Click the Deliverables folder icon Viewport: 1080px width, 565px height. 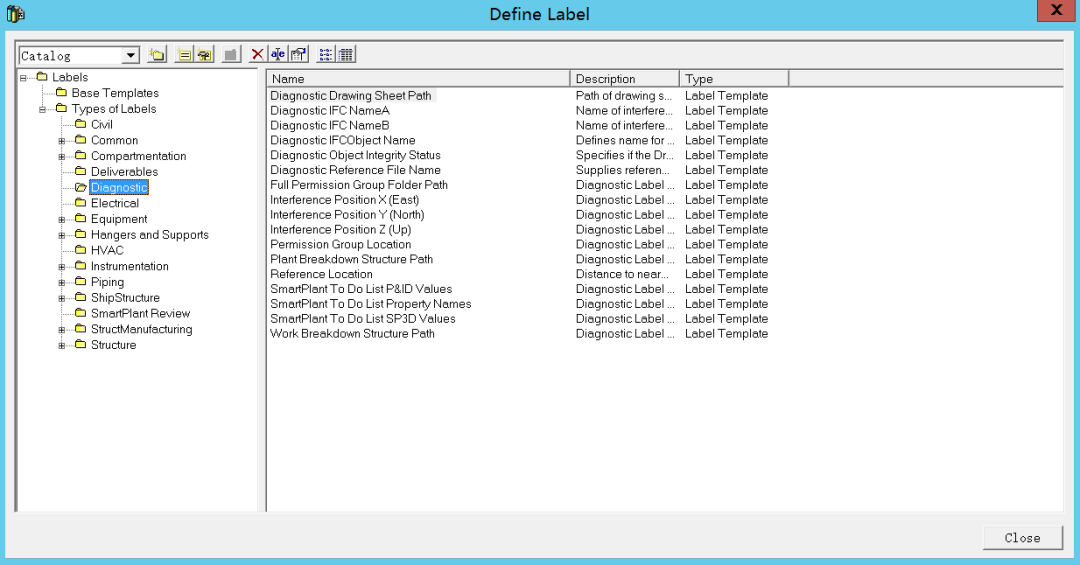(81, 171)
